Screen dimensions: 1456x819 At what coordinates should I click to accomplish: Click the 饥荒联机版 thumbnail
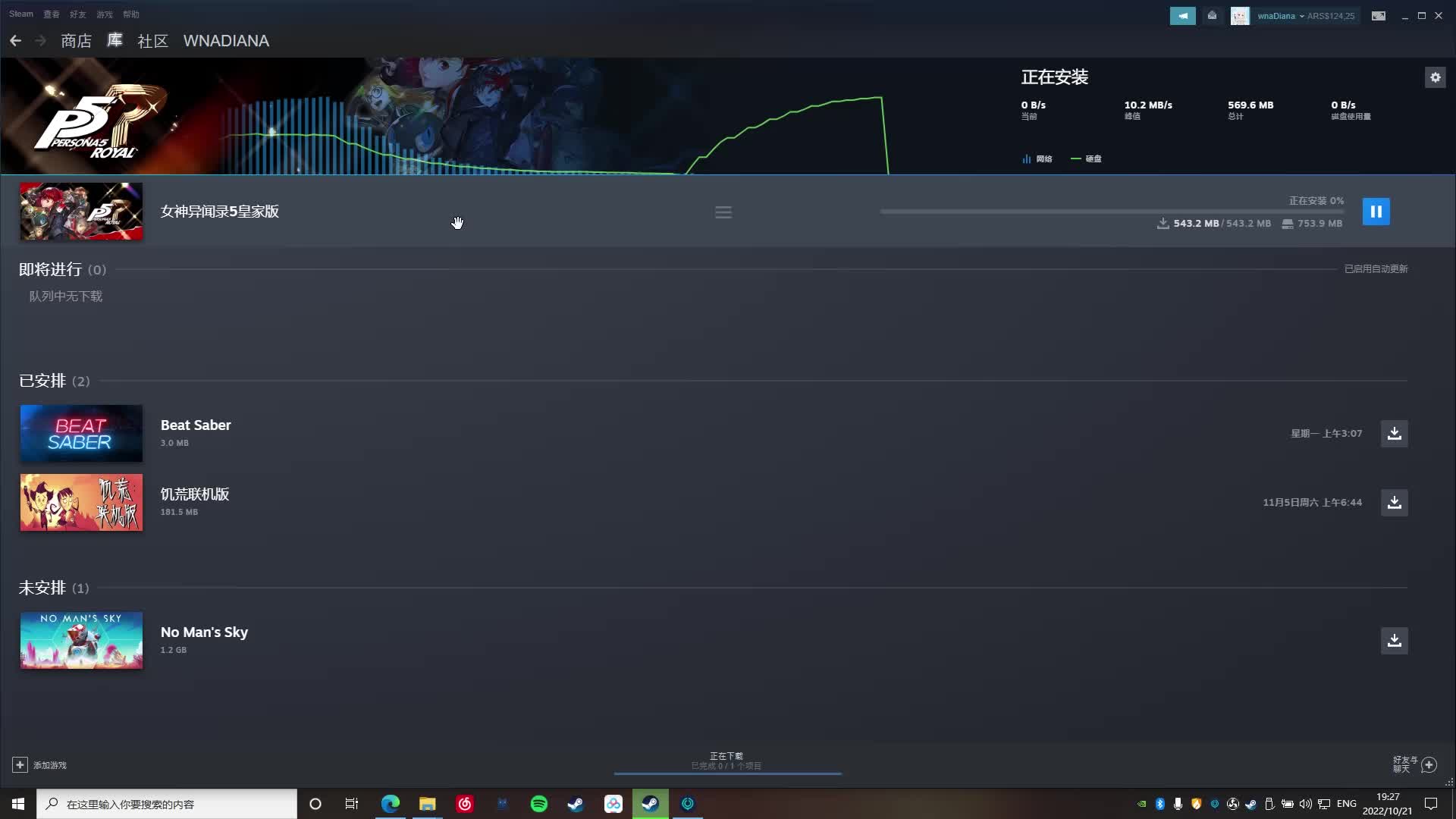coord(81,503)
